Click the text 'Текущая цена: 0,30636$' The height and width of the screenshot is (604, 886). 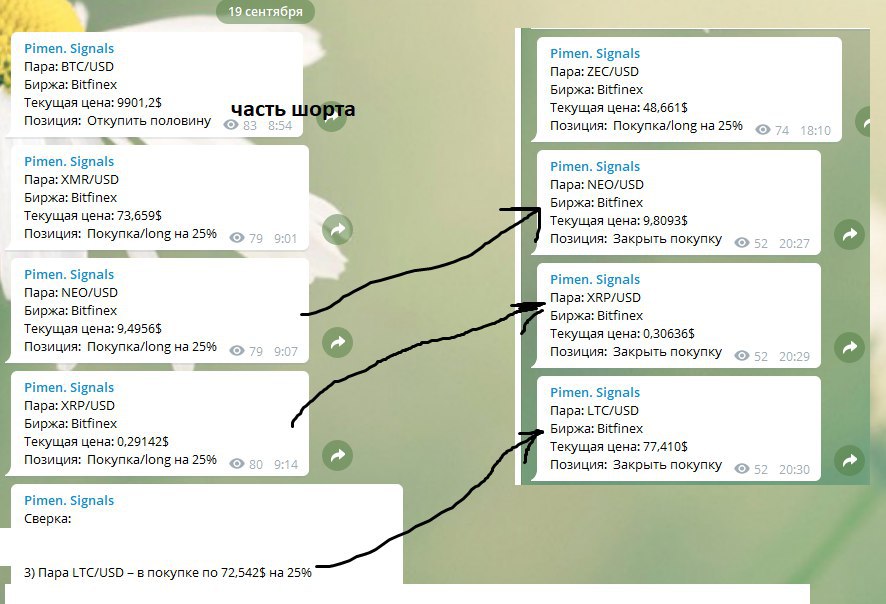[x=622, y=334]
